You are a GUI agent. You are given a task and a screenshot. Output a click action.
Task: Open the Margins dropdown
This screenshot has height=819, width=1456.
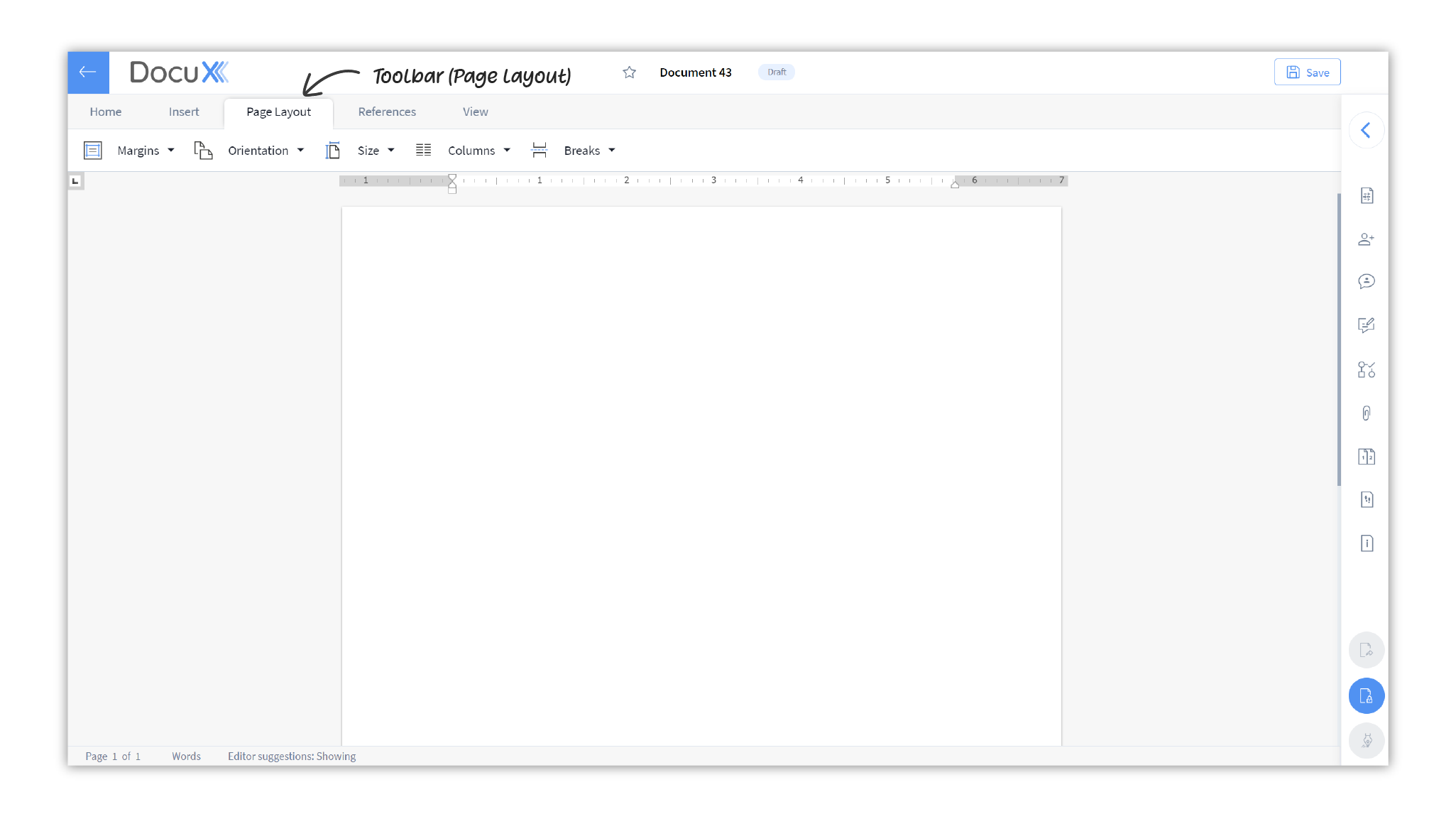tap(129, 151)
